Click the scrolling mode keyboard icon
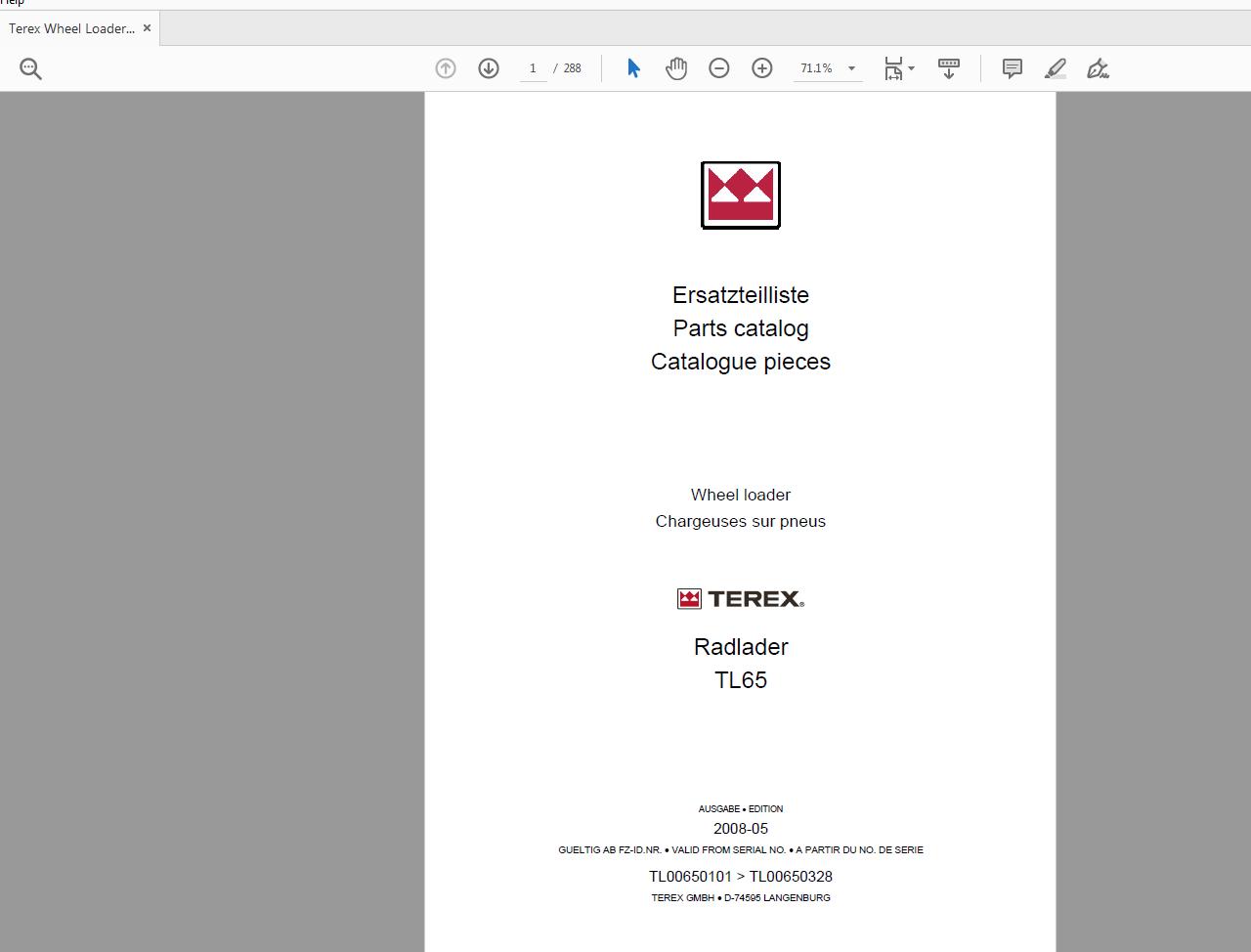 pyautogui.click(x=949, y=68)
